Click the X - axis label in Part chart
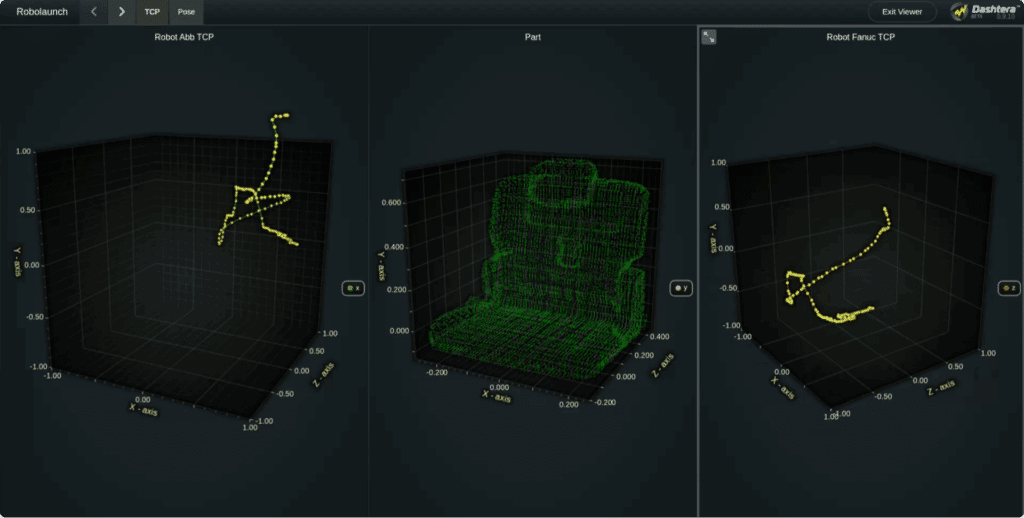The image size is (1024, 518). [497, 395]
